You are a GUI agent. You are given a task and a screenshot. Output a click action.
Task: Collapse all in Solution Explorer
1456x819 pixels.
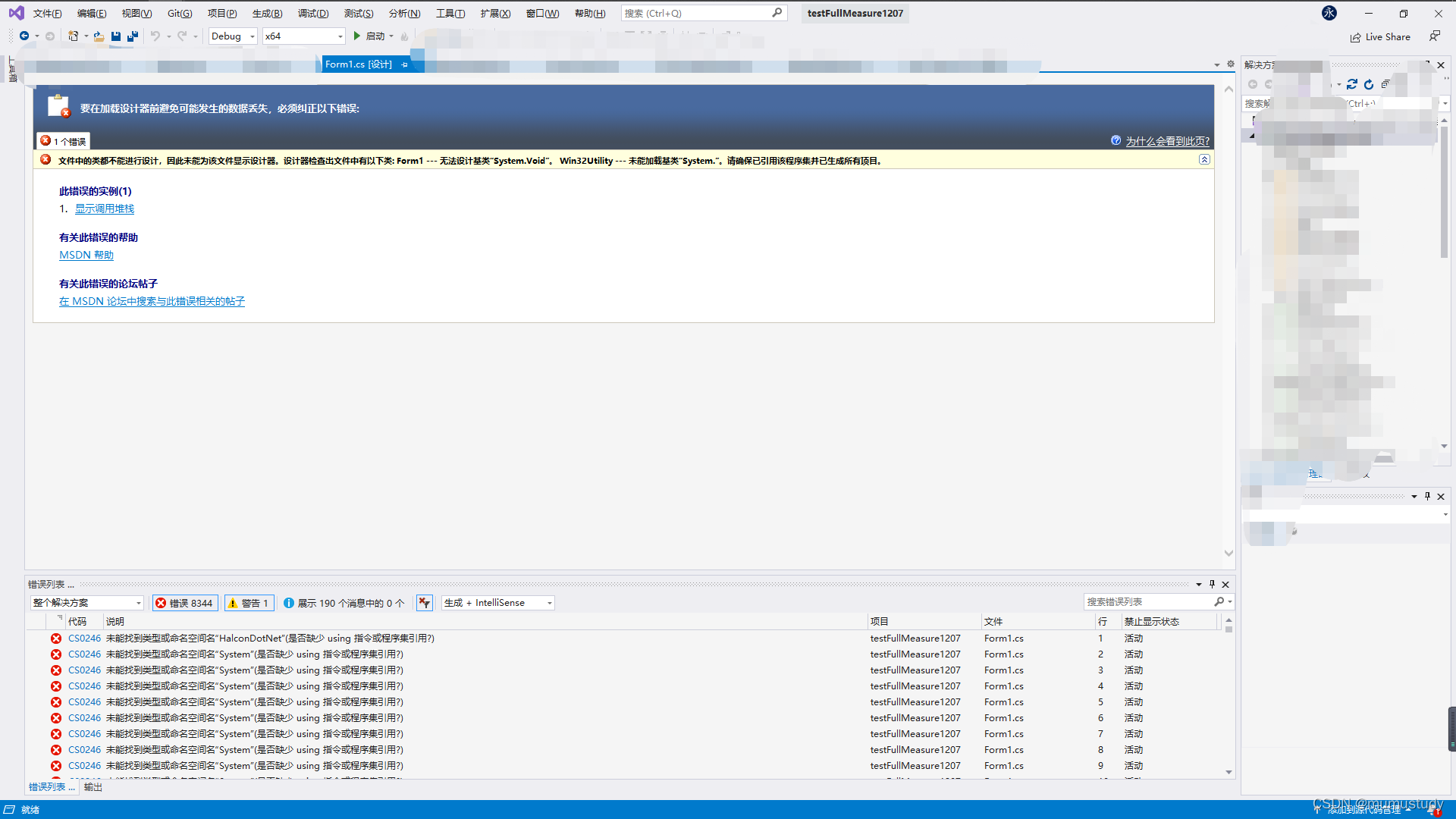point(1385,84)
